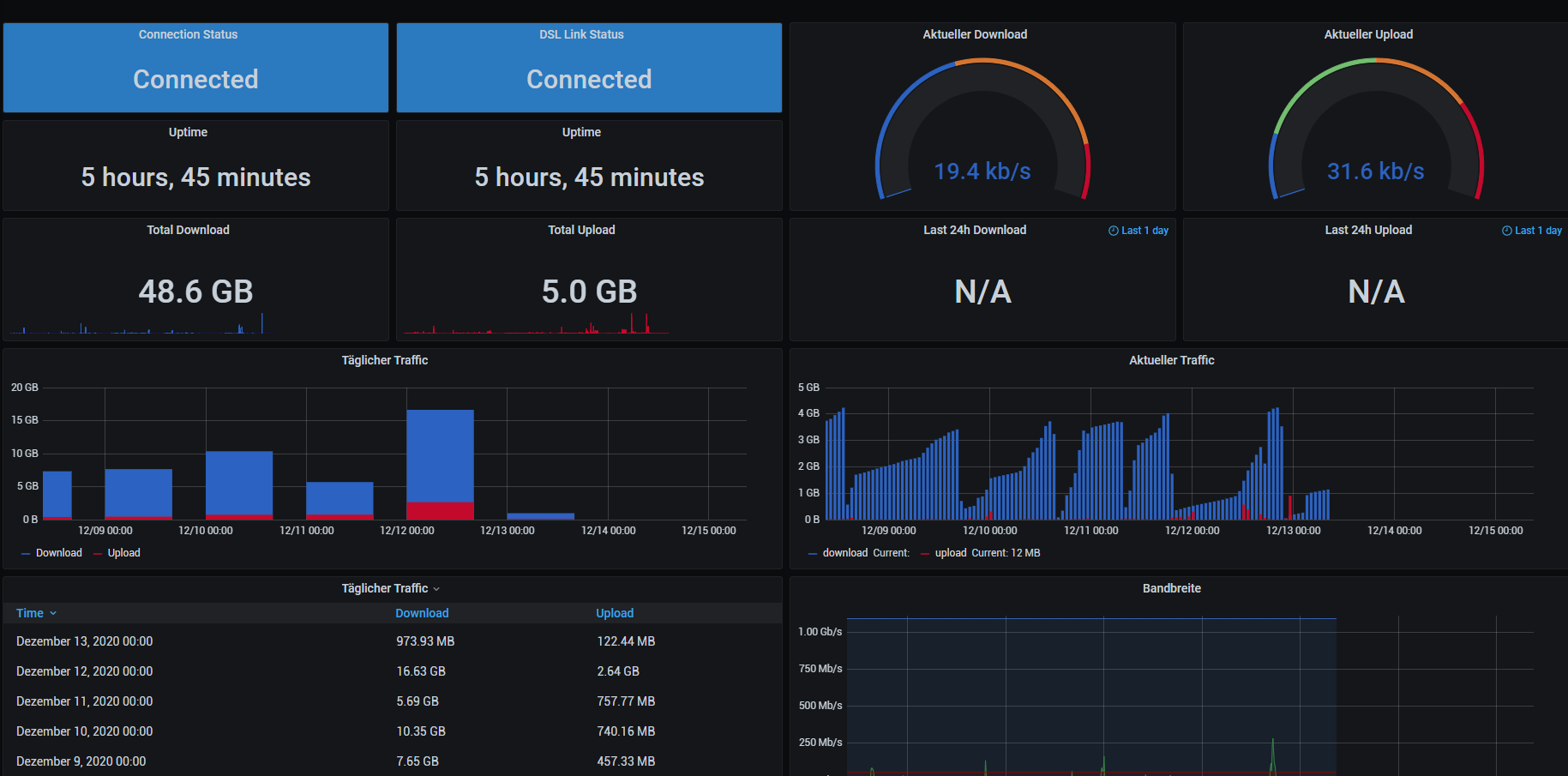Screen dimensions: 1568x776
Task: Open the Aktueller Traffic panel title menu
Action: [x=1171, y=360]
